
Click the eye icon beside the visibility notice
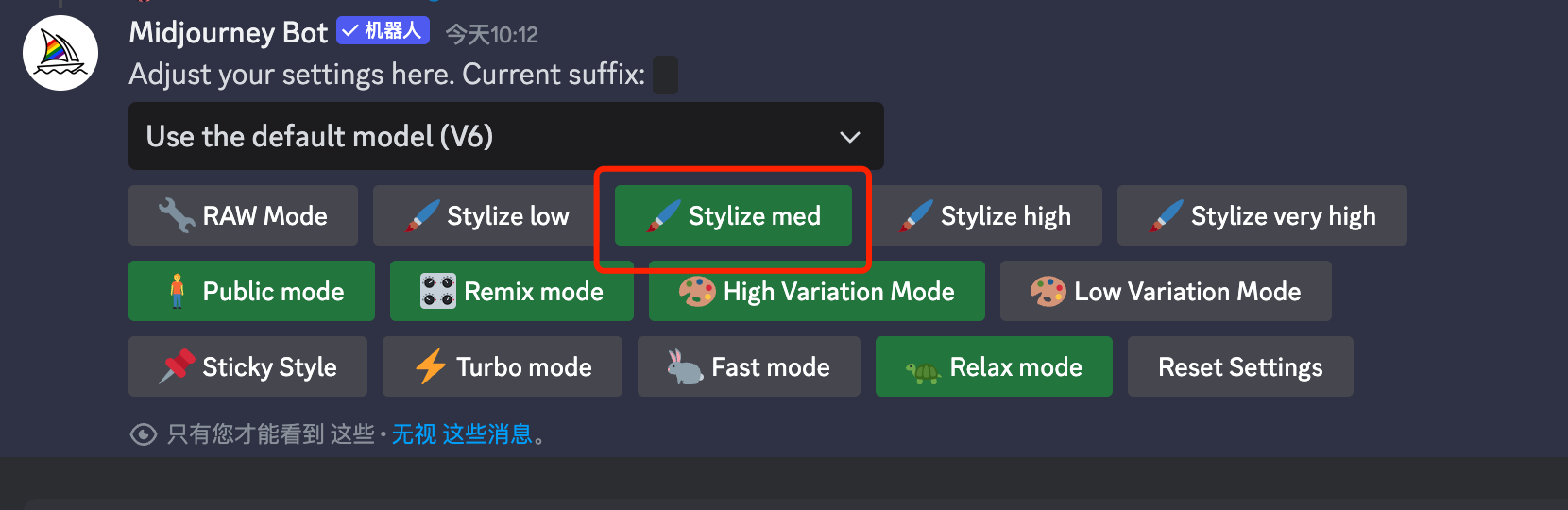tap(143, 434)
